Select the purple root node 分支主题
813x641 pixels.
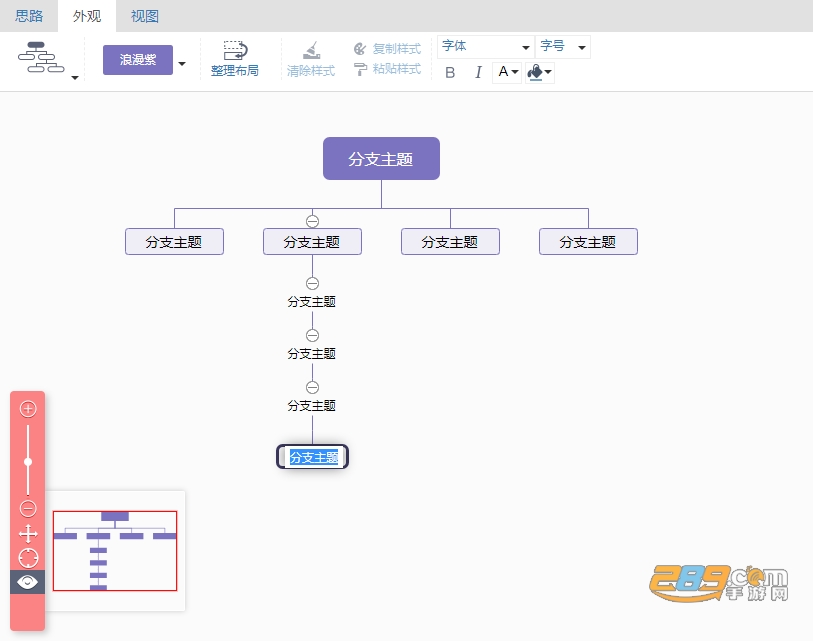click(x=381, y=159)
